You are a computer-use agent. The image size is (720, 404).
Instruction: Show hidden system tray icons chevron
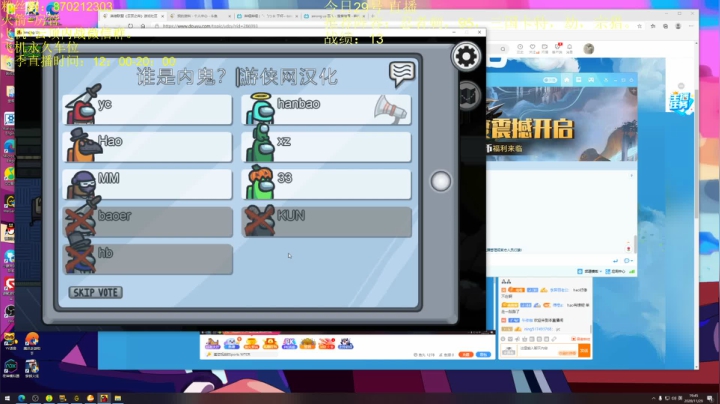pyautogui.click(x=653, y=398)
